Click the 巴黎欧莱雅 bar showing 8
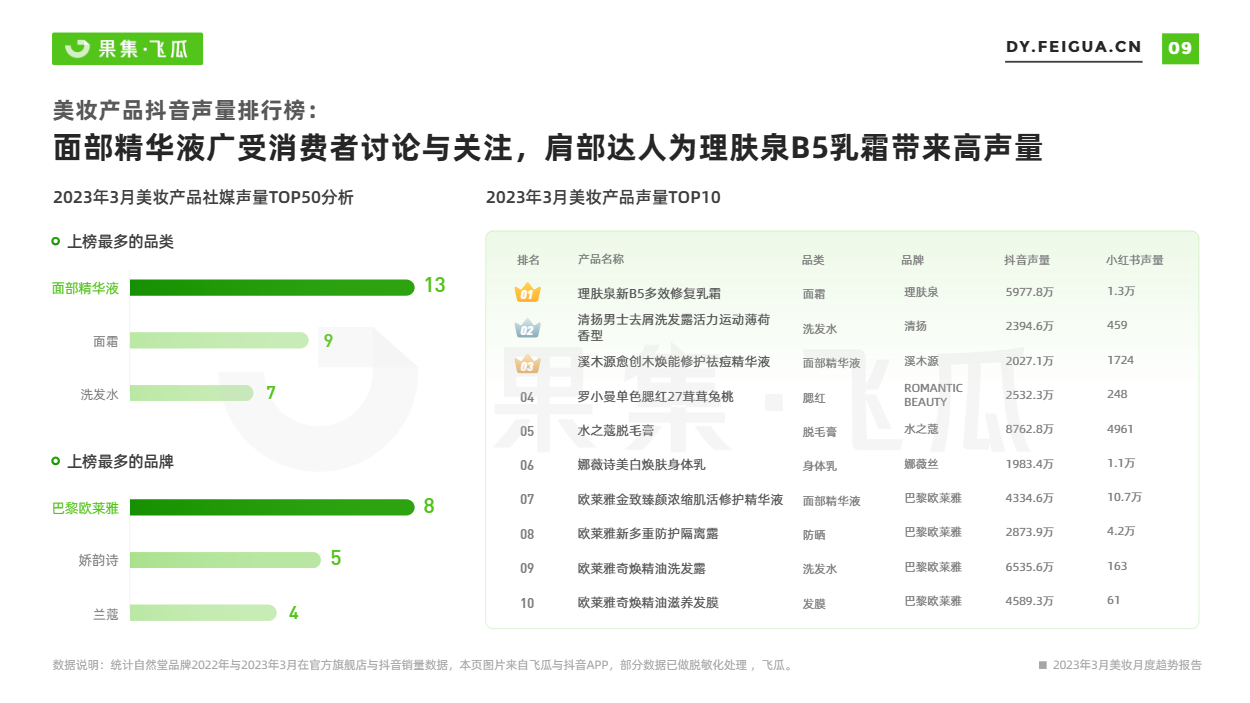The height and width of the screenshot is (703, 1250). pyautogui.click(x=272, y=507)
